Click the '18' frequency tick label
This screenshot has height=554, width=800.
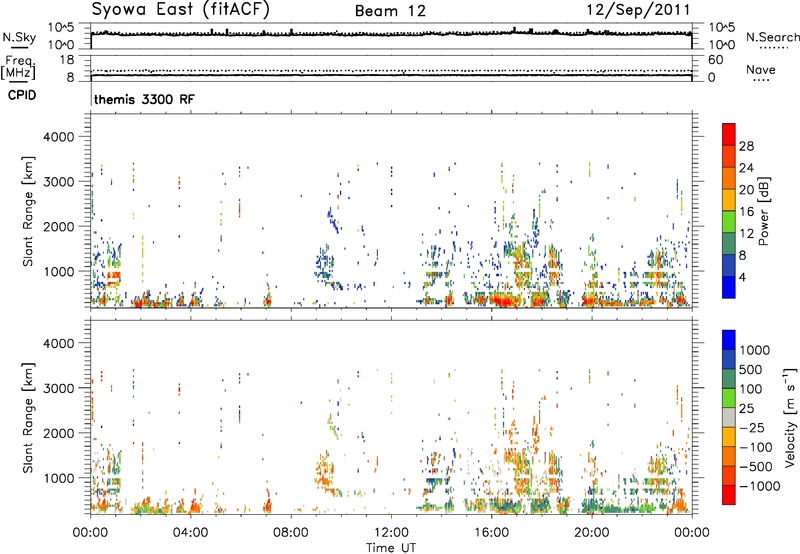[66, 60]
